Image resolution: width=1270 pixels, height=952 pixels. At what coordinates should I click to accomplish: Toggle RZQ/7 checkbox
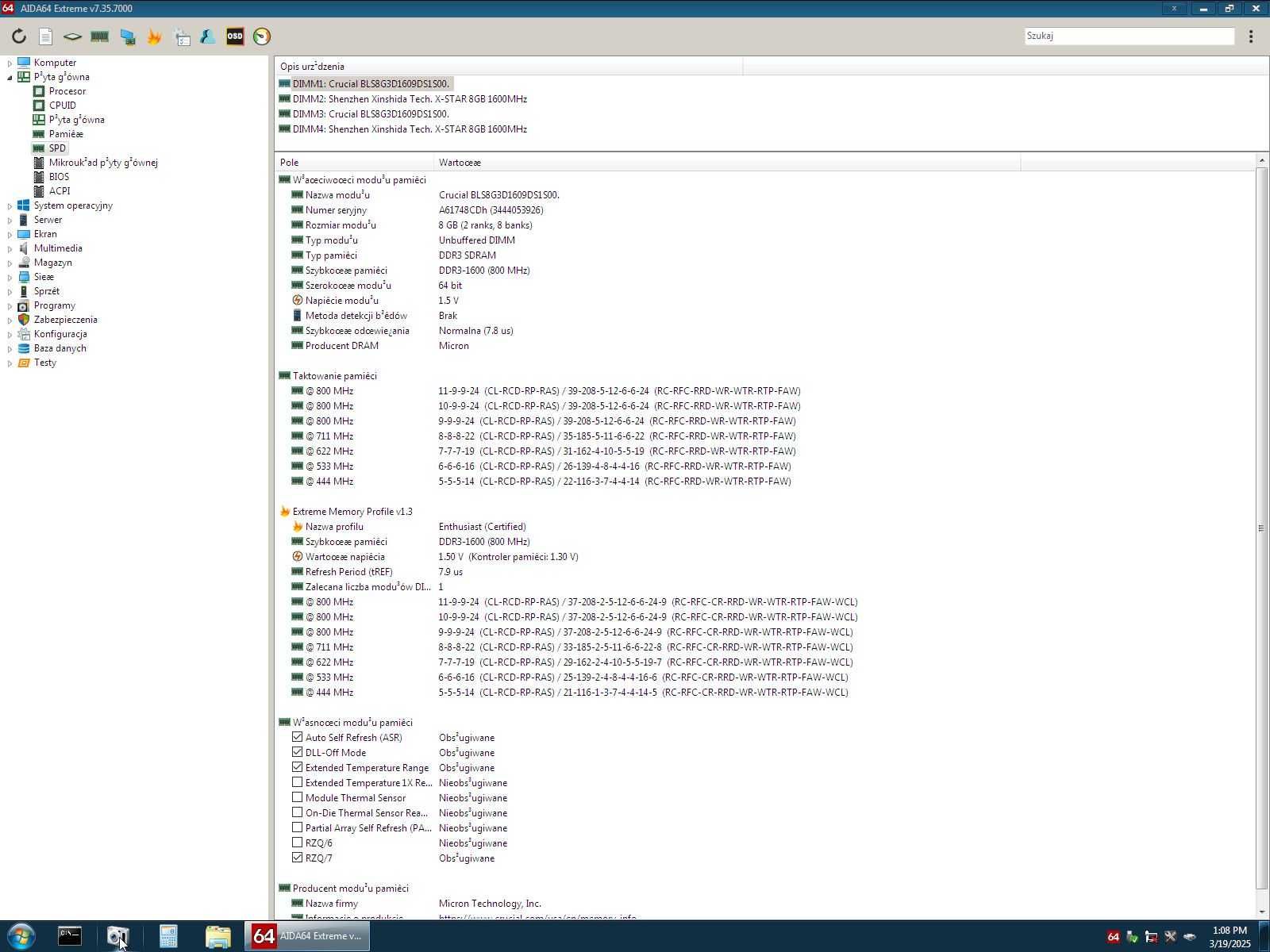click(297, 858)
